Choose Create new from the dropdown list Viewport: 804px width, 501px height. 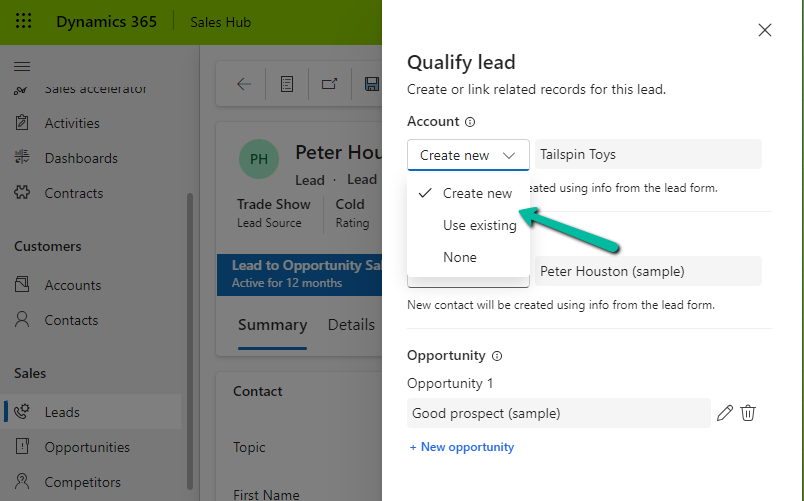468,193
